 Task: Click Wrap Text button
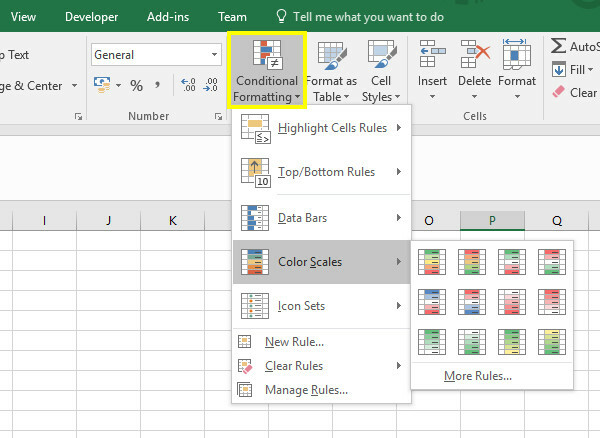14,55
